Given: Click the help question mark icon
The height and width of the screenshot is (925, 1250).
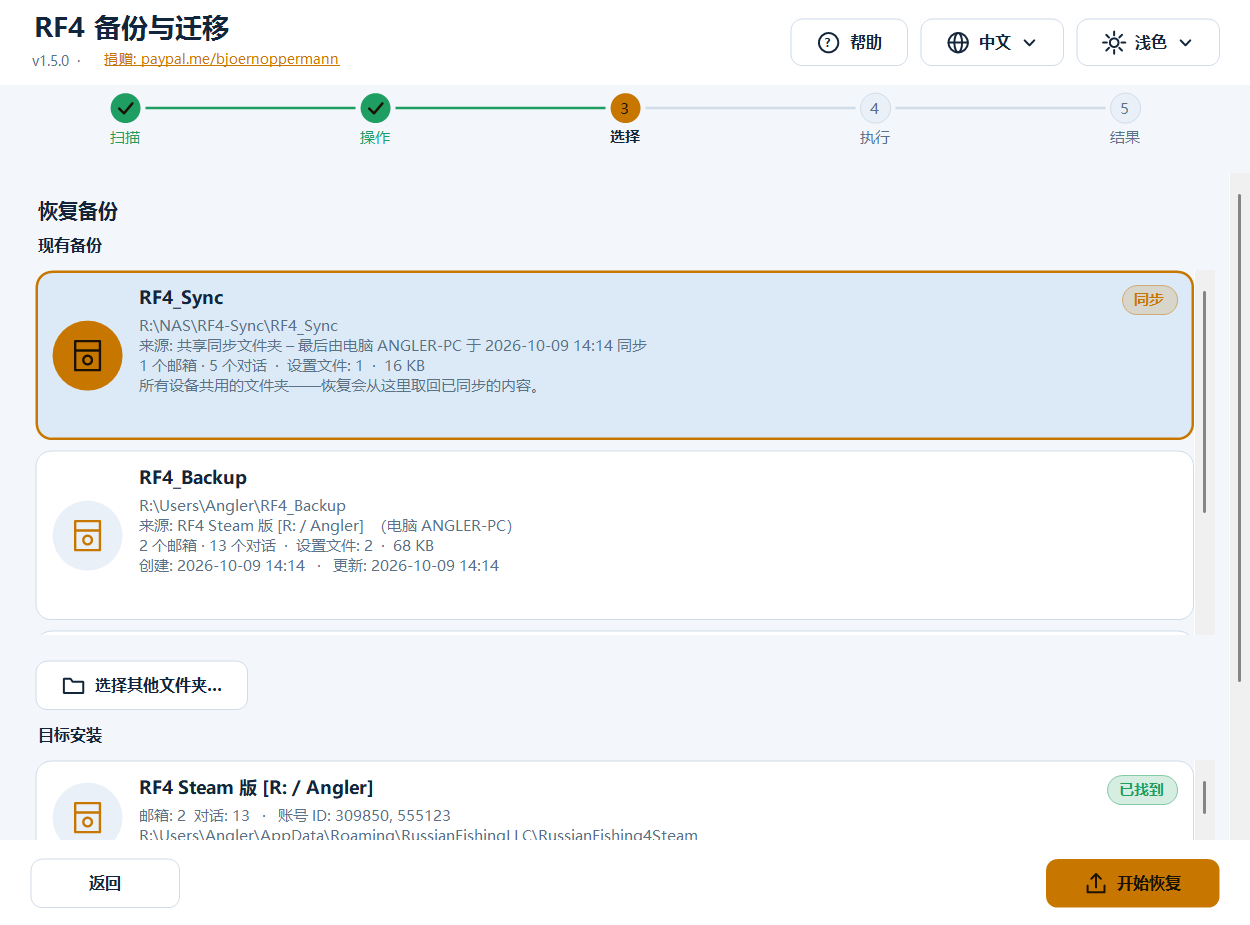Looking at the screenshot, I should coord(828,43).
